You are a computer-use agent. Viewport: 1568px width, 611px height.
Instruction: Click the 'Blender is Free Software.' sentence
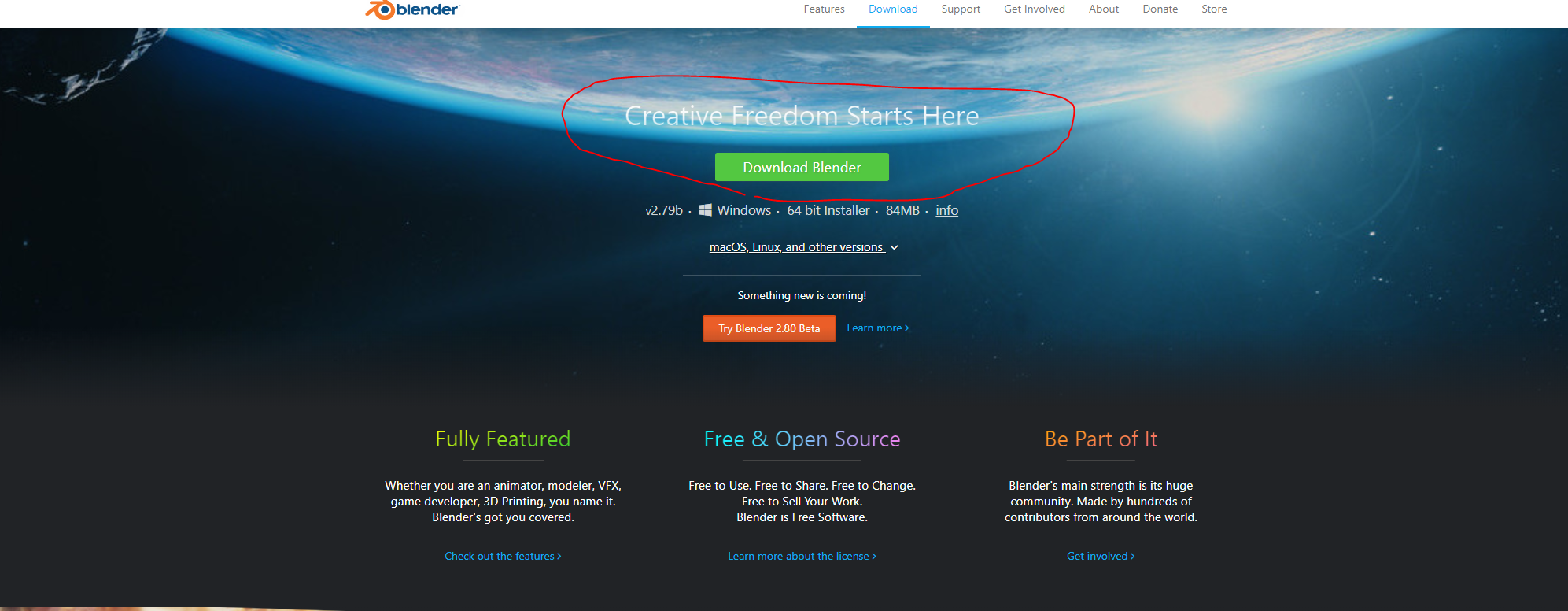[802, 517]
